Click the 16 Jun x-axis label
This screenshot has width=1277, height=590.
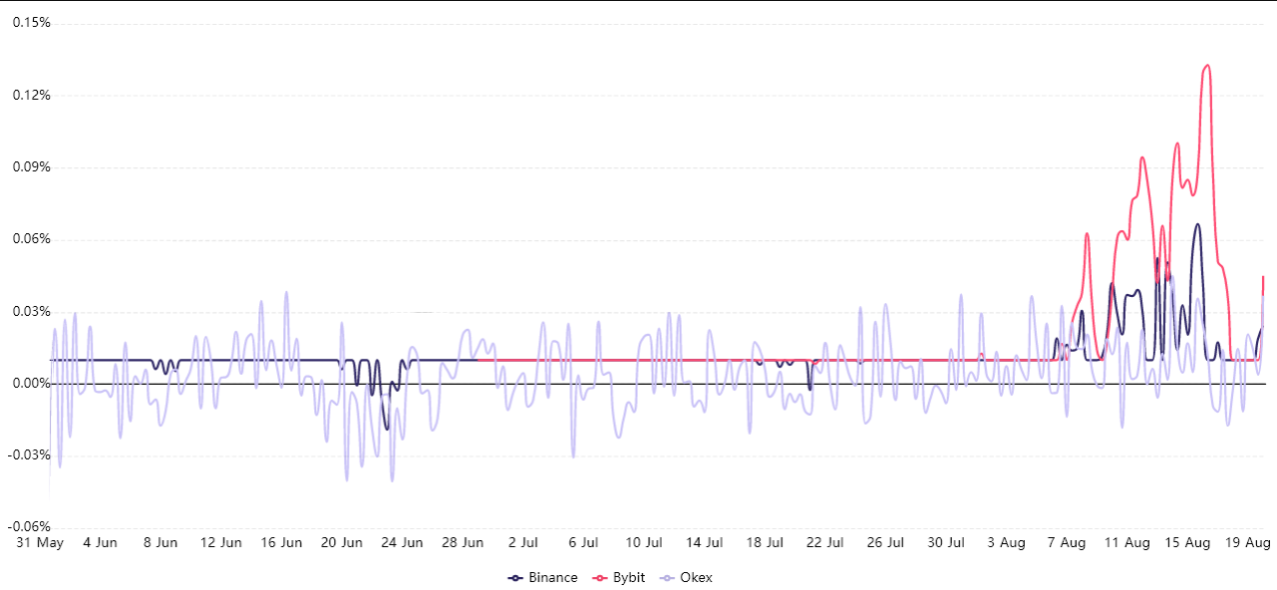click(x=281, y=543)
